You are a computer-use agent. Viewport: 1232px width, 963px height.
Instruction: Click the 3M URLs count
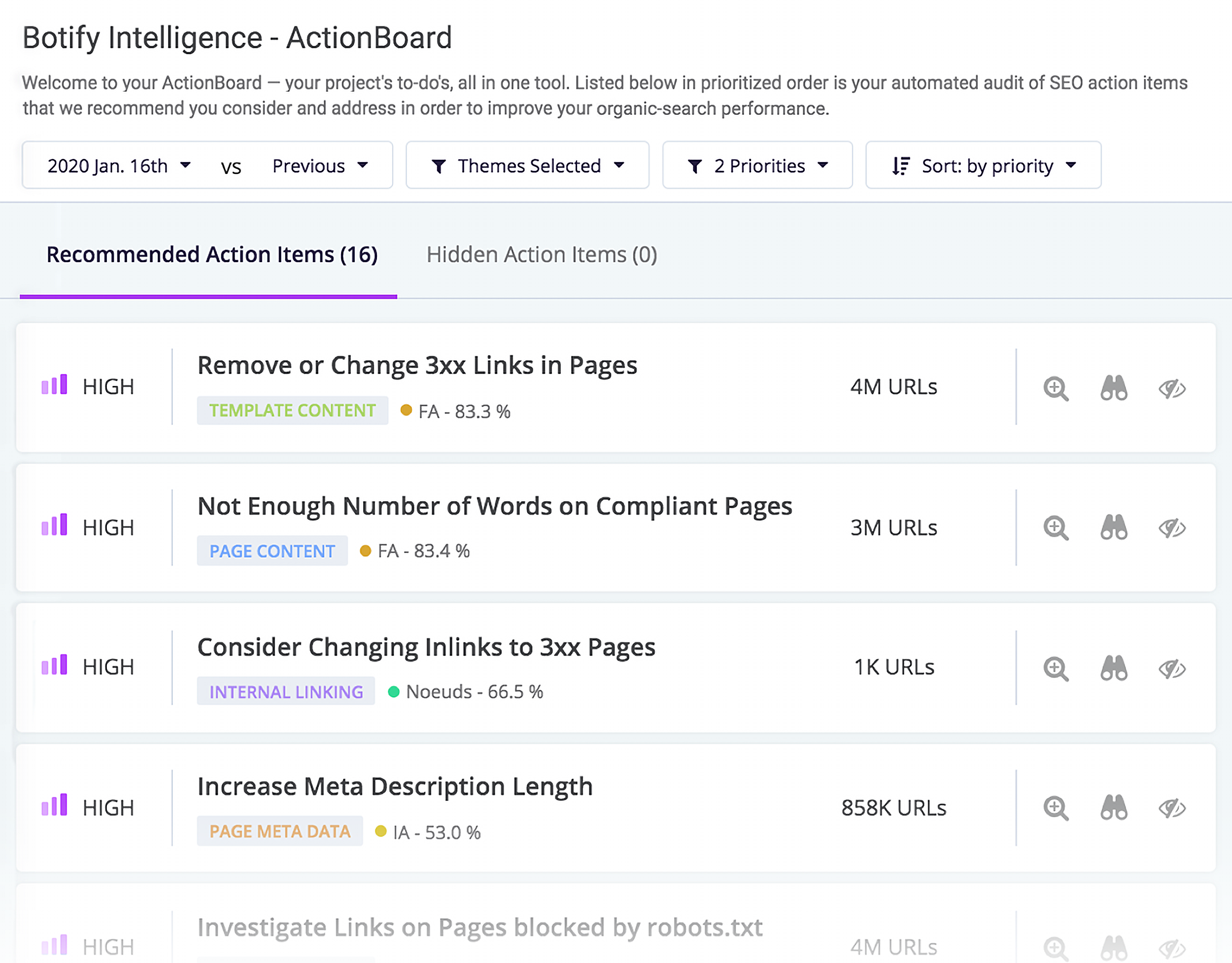(x=893, y=528)
